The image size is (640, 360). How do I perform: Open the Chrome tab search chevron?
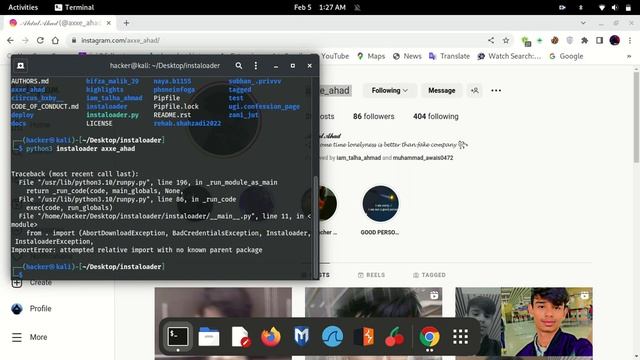tap(583, 23)
